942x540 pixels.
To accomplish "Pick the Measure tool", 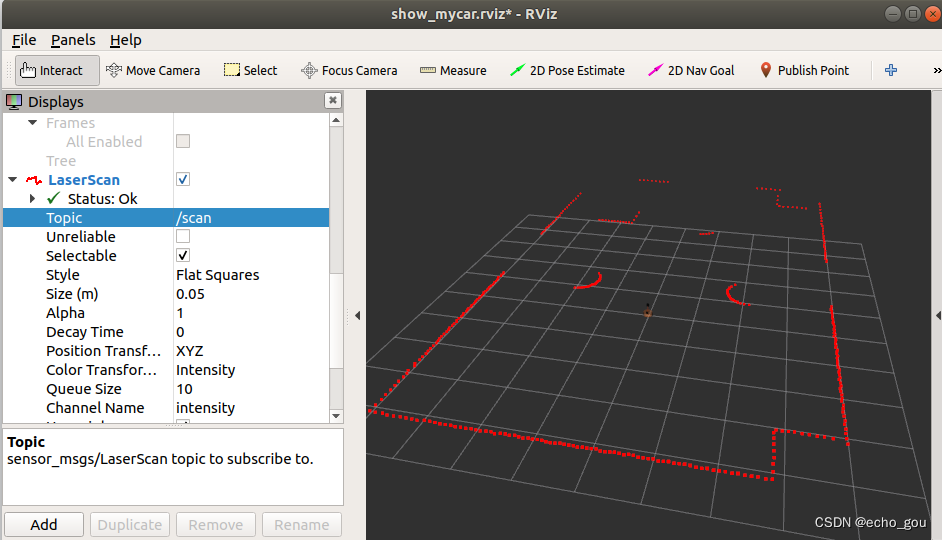I will [x=453, y=70].
